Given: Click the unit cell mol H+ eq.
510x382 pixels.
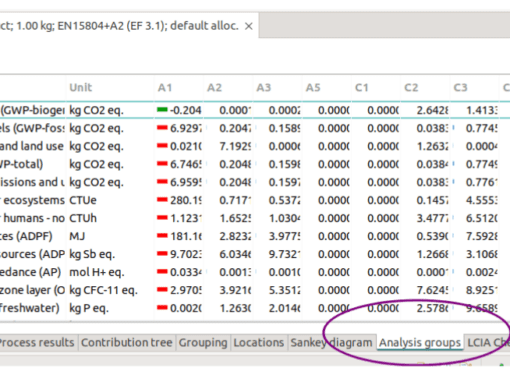Looking at the screenshot, I should 97,272.
